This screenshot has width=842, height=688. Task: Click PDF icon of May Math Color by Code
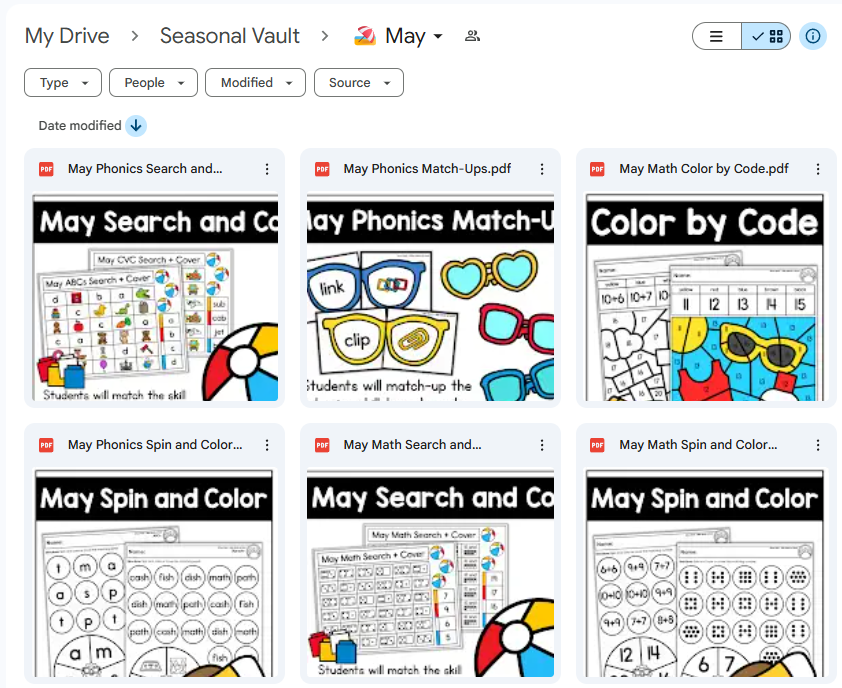click(x=597, y=169)
